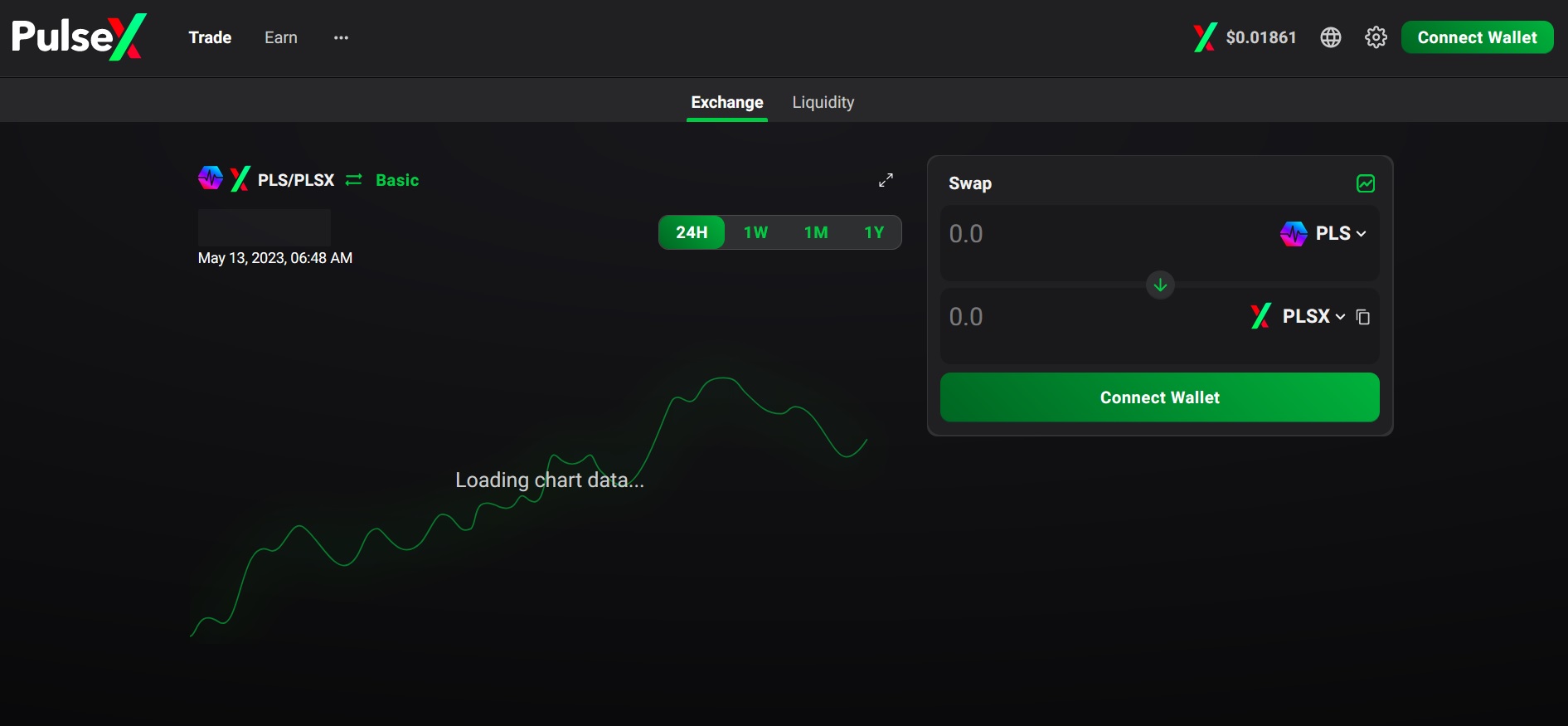Toggle chart visibility icon in Swap panel
Viewport: 1568px width, 726px height.
(x=1366, y=183)
